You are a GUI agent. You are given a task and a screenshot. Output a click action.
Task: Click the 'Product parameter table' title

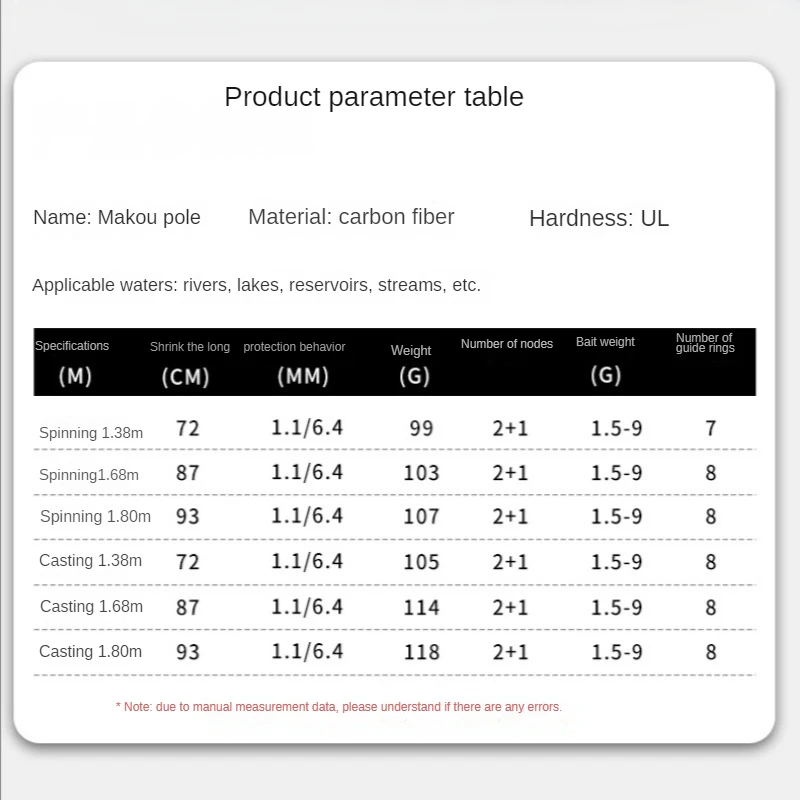374,97
